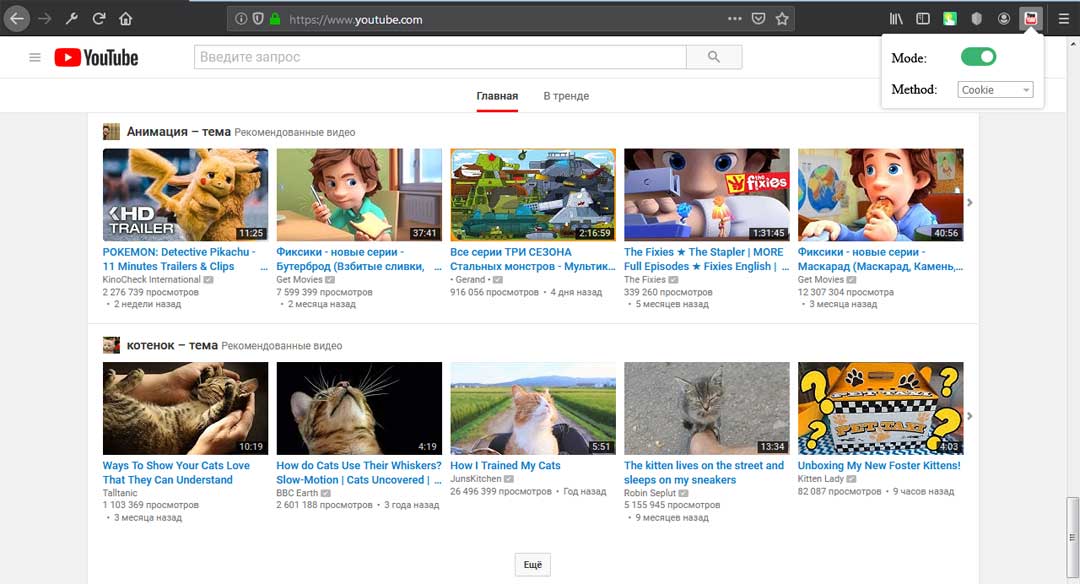
Task: Click the Ещё button
Action: click(x=532, y=565)
